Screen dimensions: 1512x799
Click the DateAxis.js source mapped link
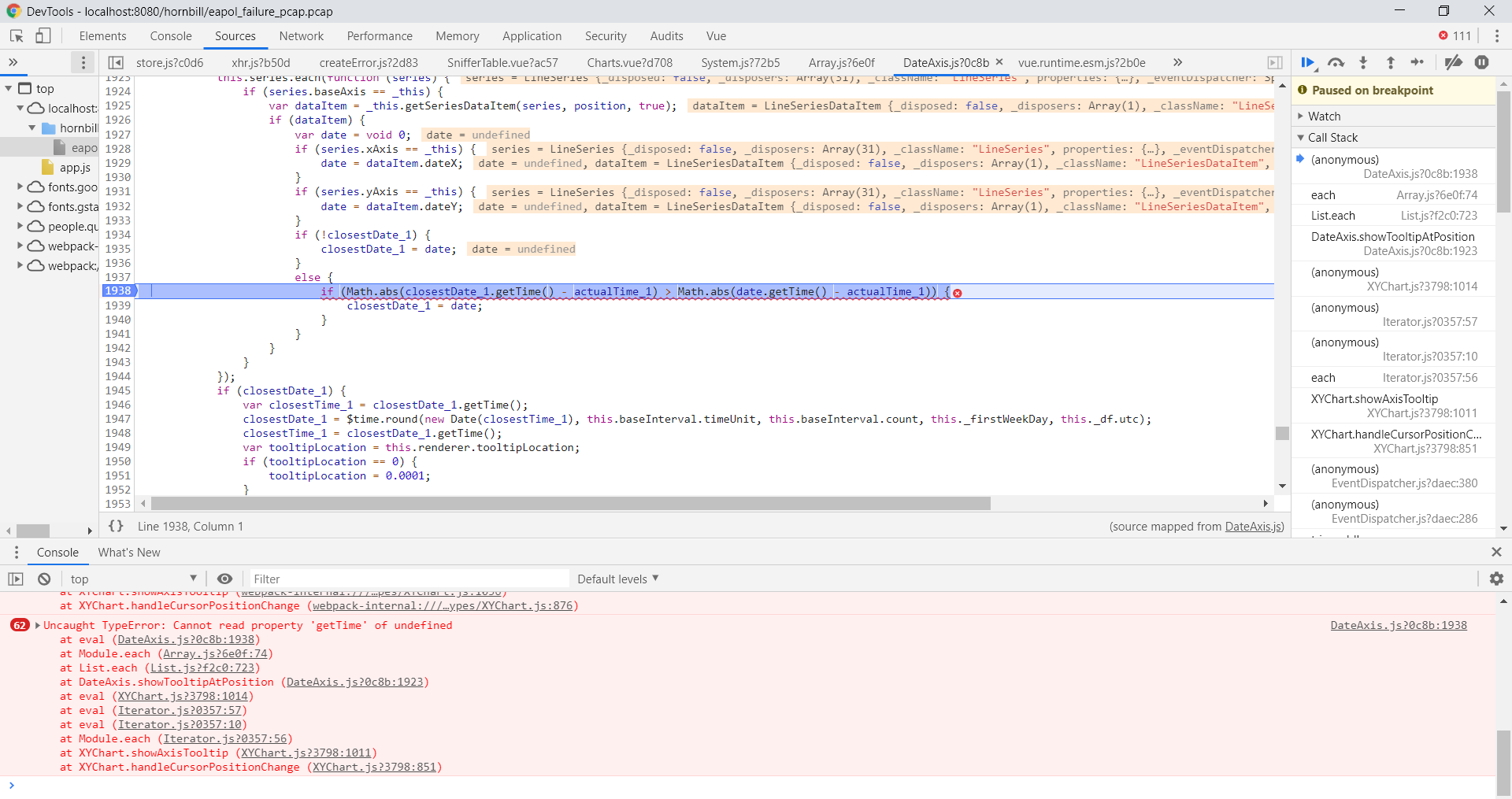pos(1253,527)
